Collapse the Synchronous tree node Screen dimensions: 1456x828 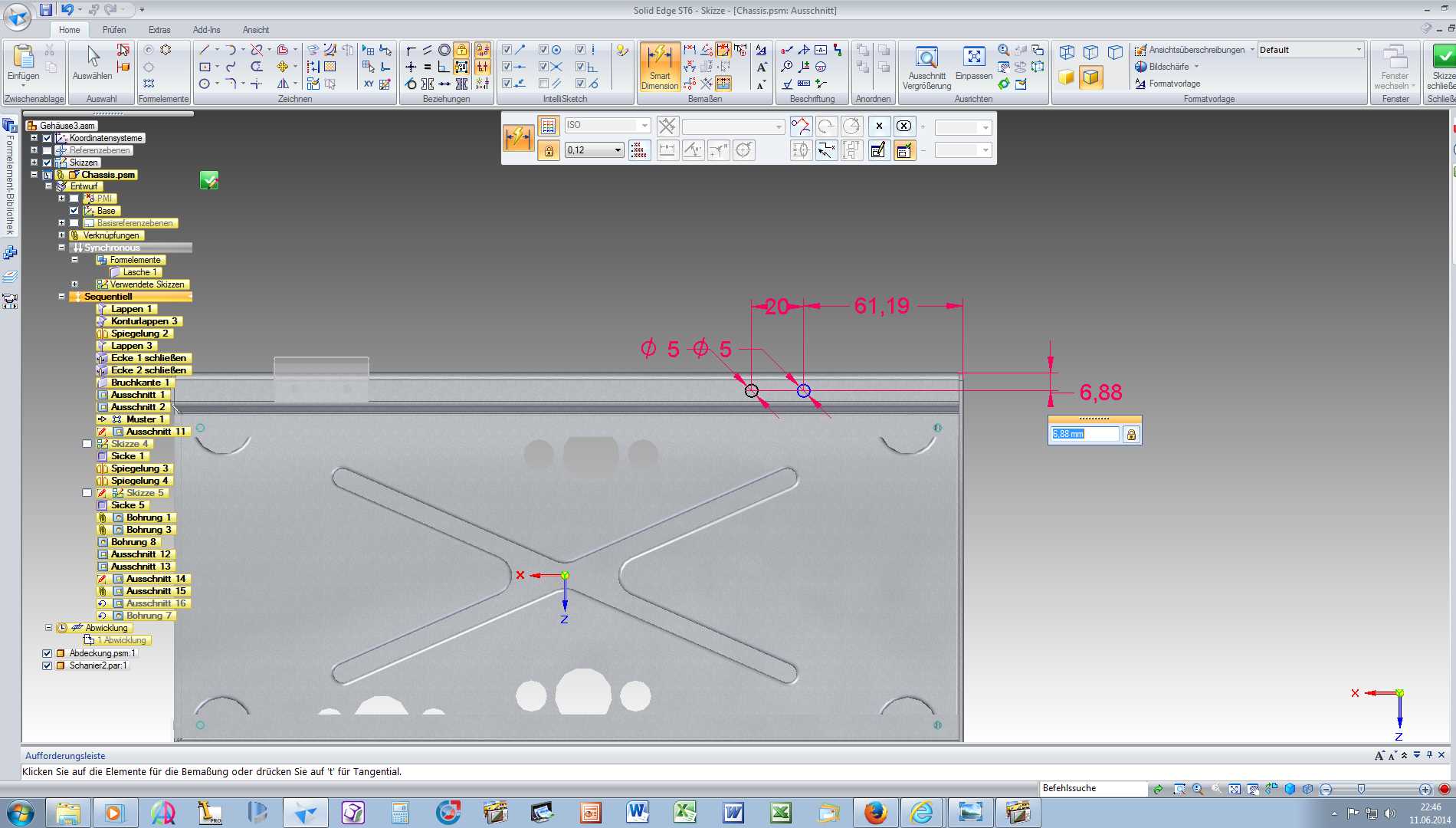(61, 248)
